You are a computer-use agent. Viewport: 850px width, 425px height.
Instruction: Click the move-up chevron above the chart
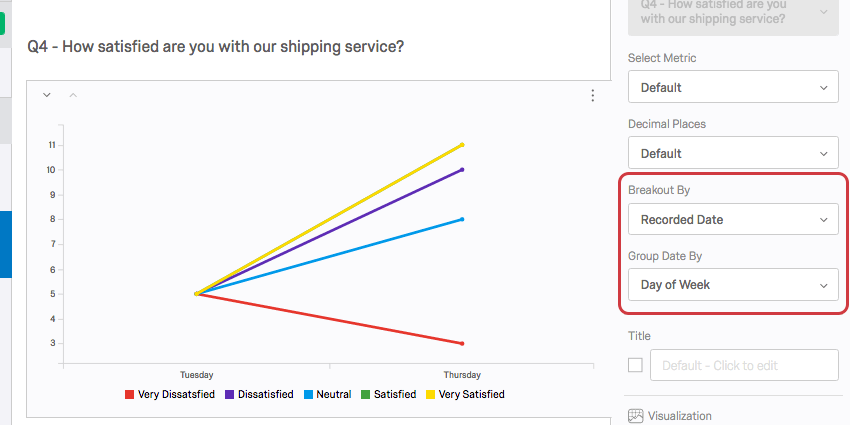point(72,95)
